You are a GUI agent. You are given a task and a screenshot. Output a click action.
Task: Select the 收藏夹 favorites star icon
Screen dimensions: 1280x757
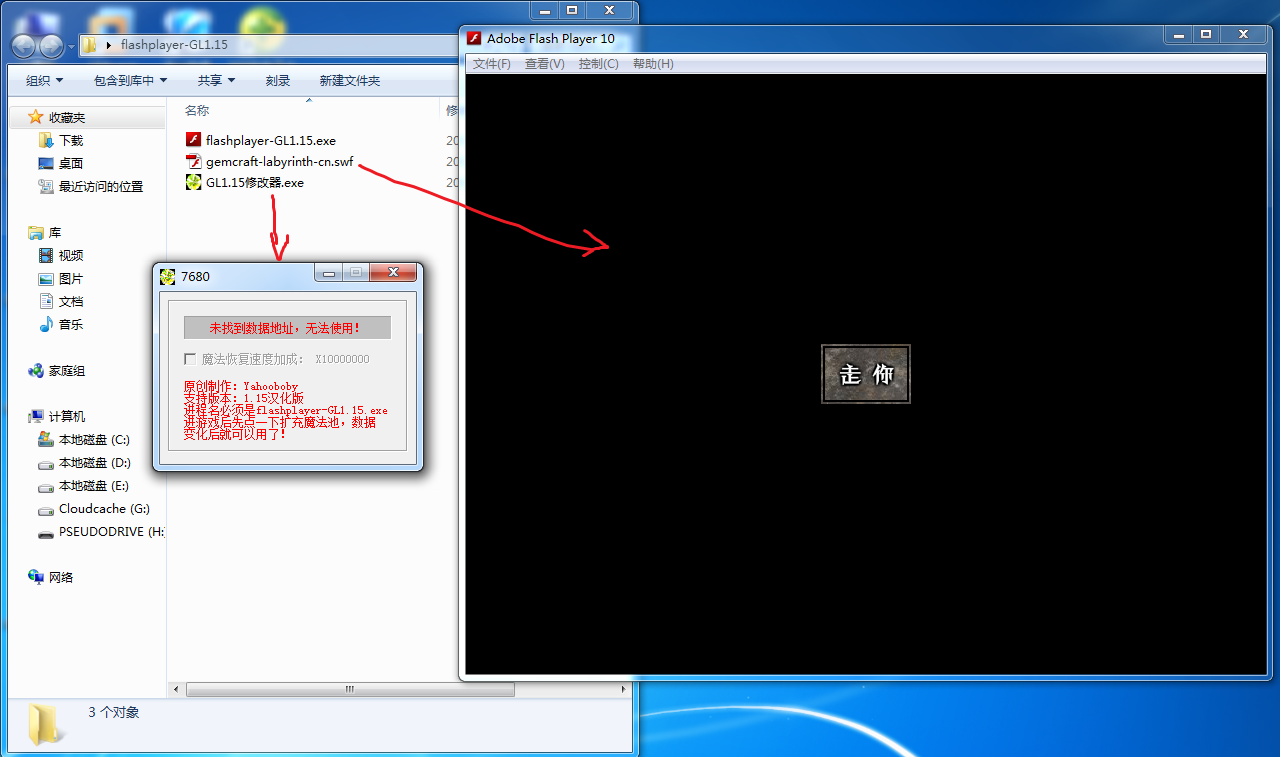tap(36, 117)
